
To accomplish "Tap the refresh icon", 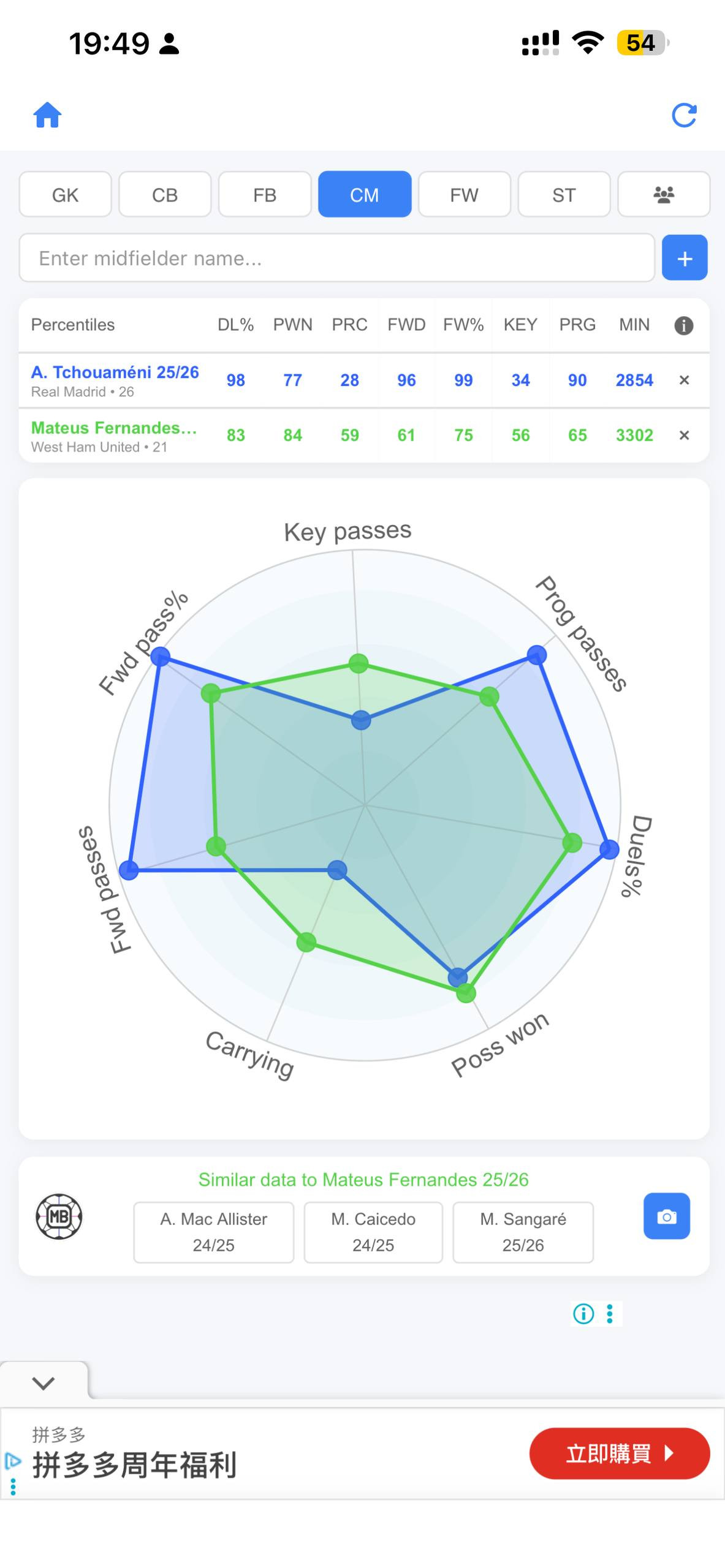I will [684, 115].
